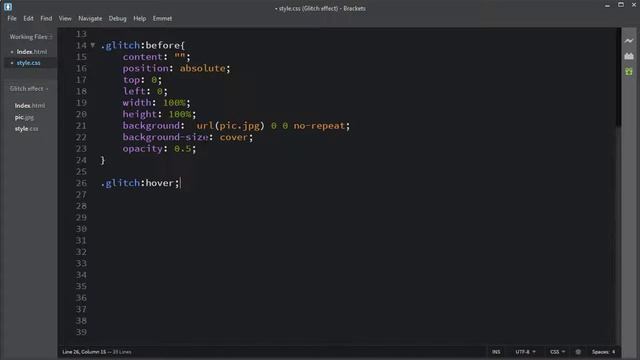The width and height of the screenshot is (640, 360).
Task: Open the Glitch effect project dropdown
Action: [29, 89]
